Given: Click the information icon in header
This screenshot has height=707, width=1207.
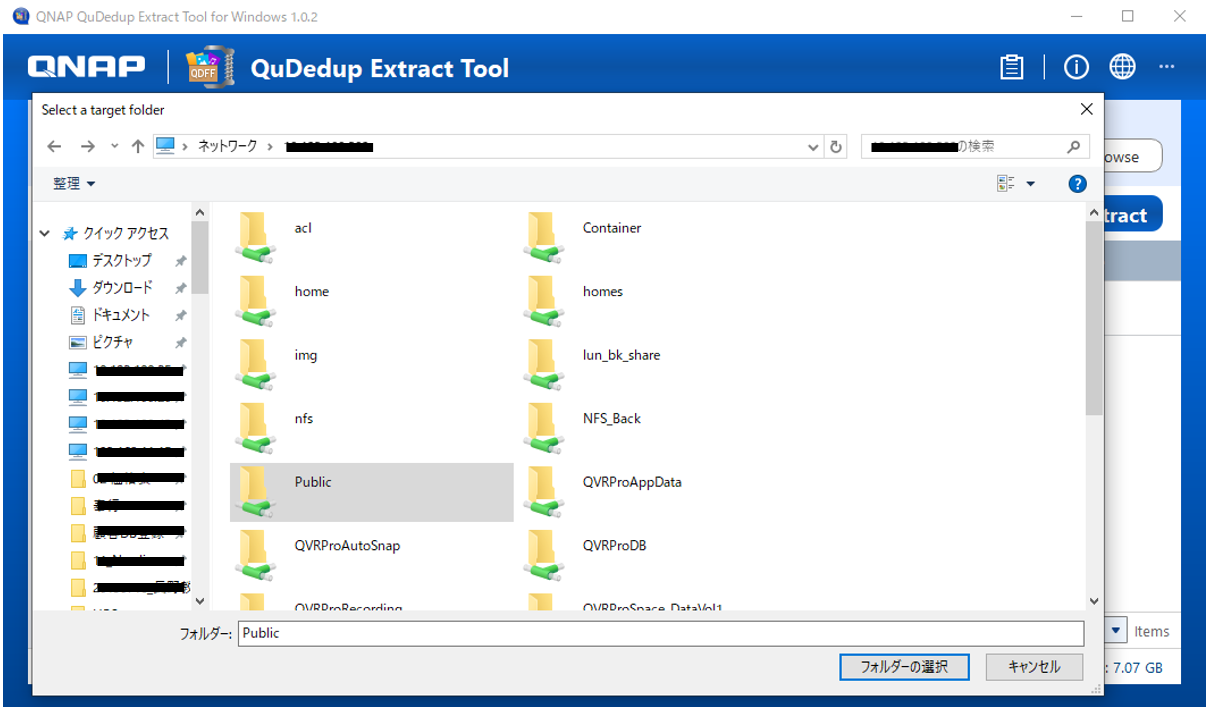Looking at the screenshot, I should click(x=1076, y=67).
